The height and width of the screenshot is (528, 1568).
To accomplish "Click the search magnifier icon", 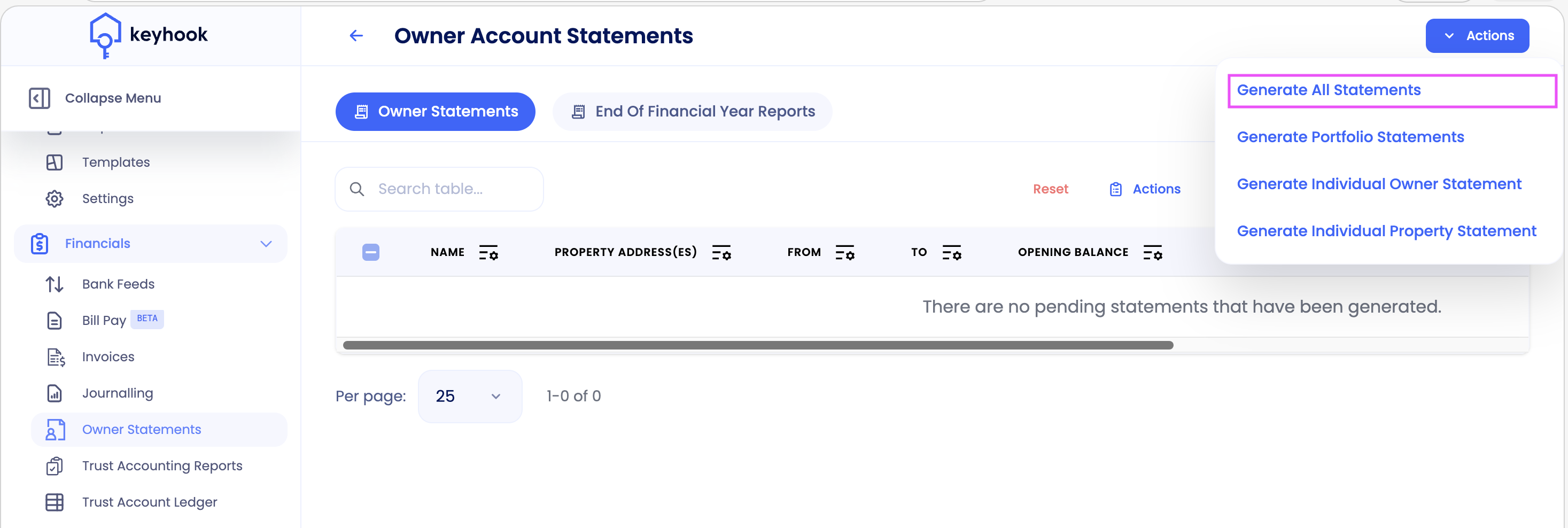I will (x=356, y=189).
